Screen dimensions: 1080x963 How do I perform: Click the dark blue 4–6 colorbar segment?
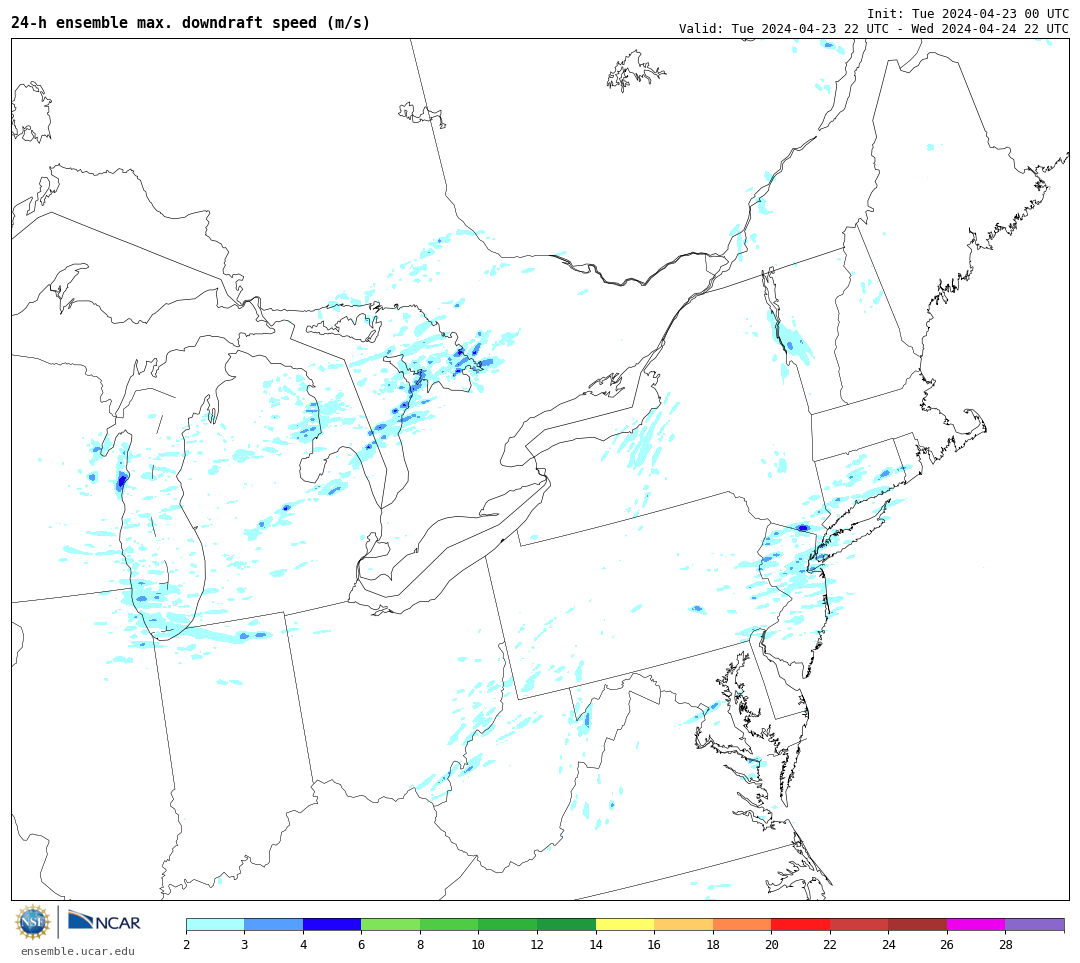[332, 924]
